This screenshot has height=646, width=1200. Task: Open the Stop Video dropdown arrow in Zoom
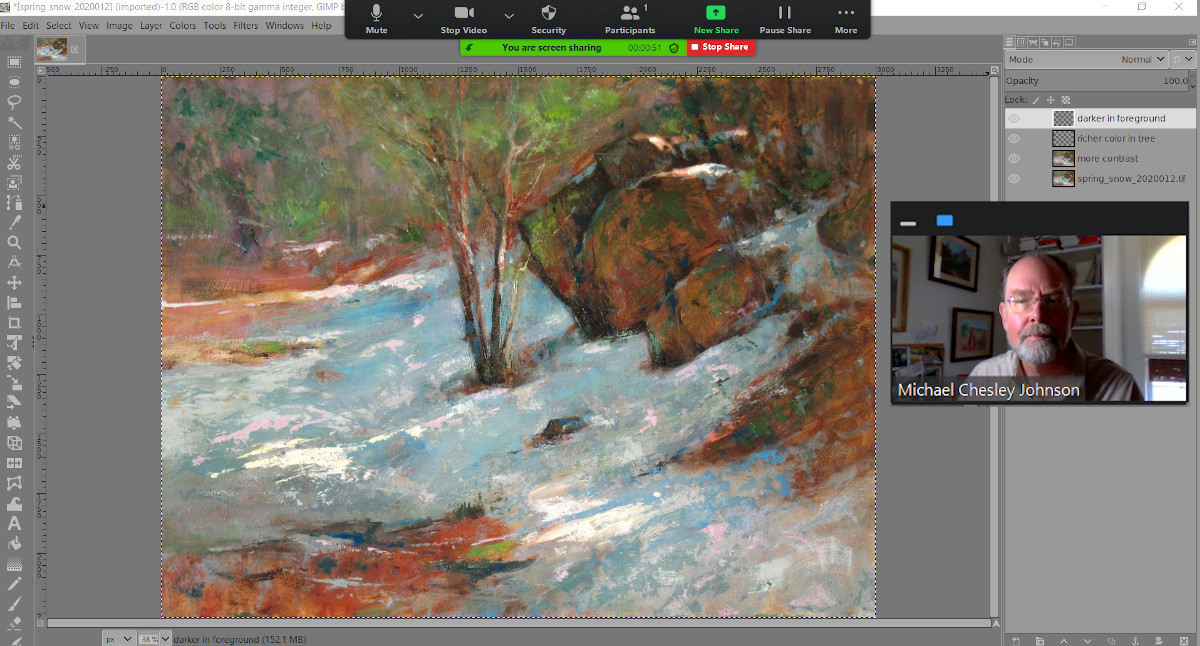tap(508, 16)
